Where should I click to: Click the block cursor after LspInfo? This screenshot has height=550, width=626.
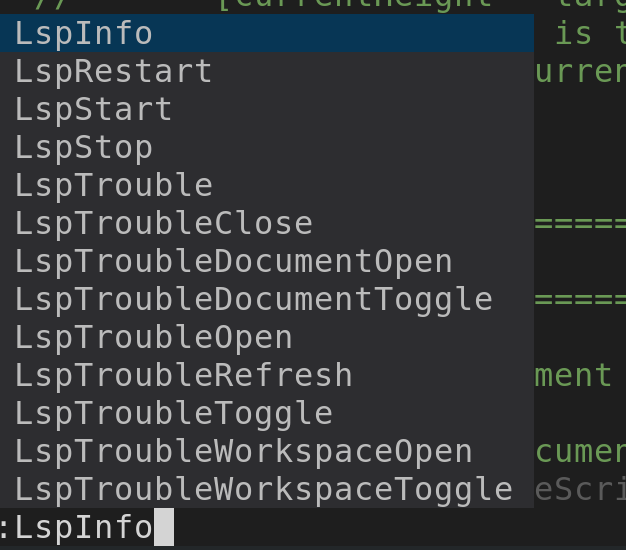[x=164, y=527]
